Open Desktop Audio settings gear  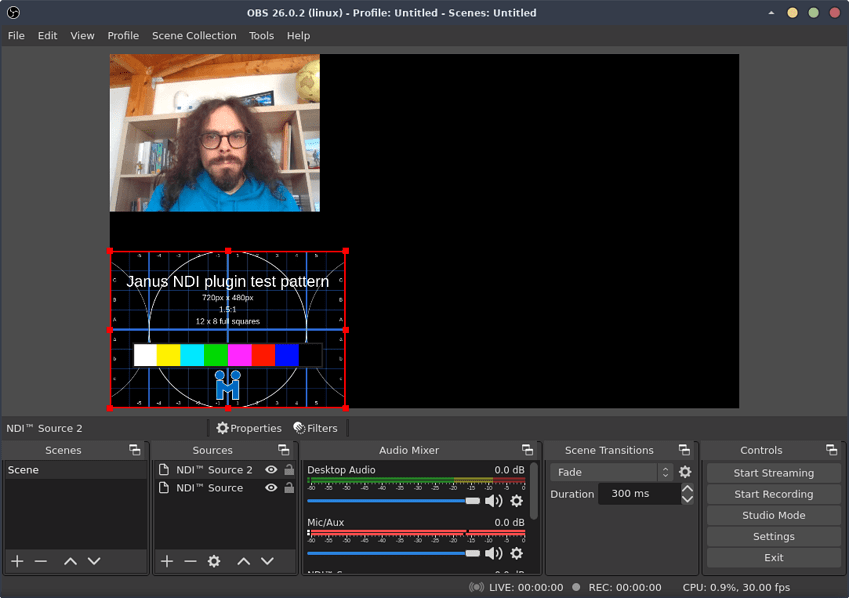(517, 501)
